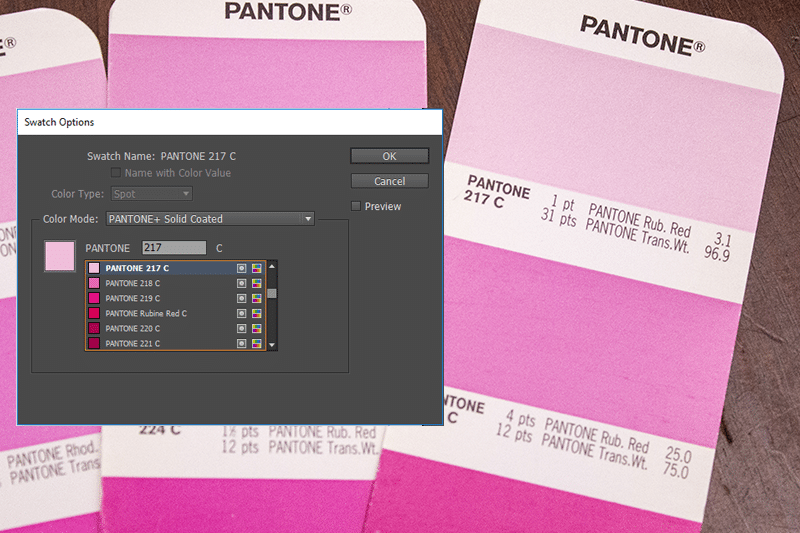Open the Color Type Spot dropdown
Image resolution: width=800 pixels, height=533 pixels.
152,194
